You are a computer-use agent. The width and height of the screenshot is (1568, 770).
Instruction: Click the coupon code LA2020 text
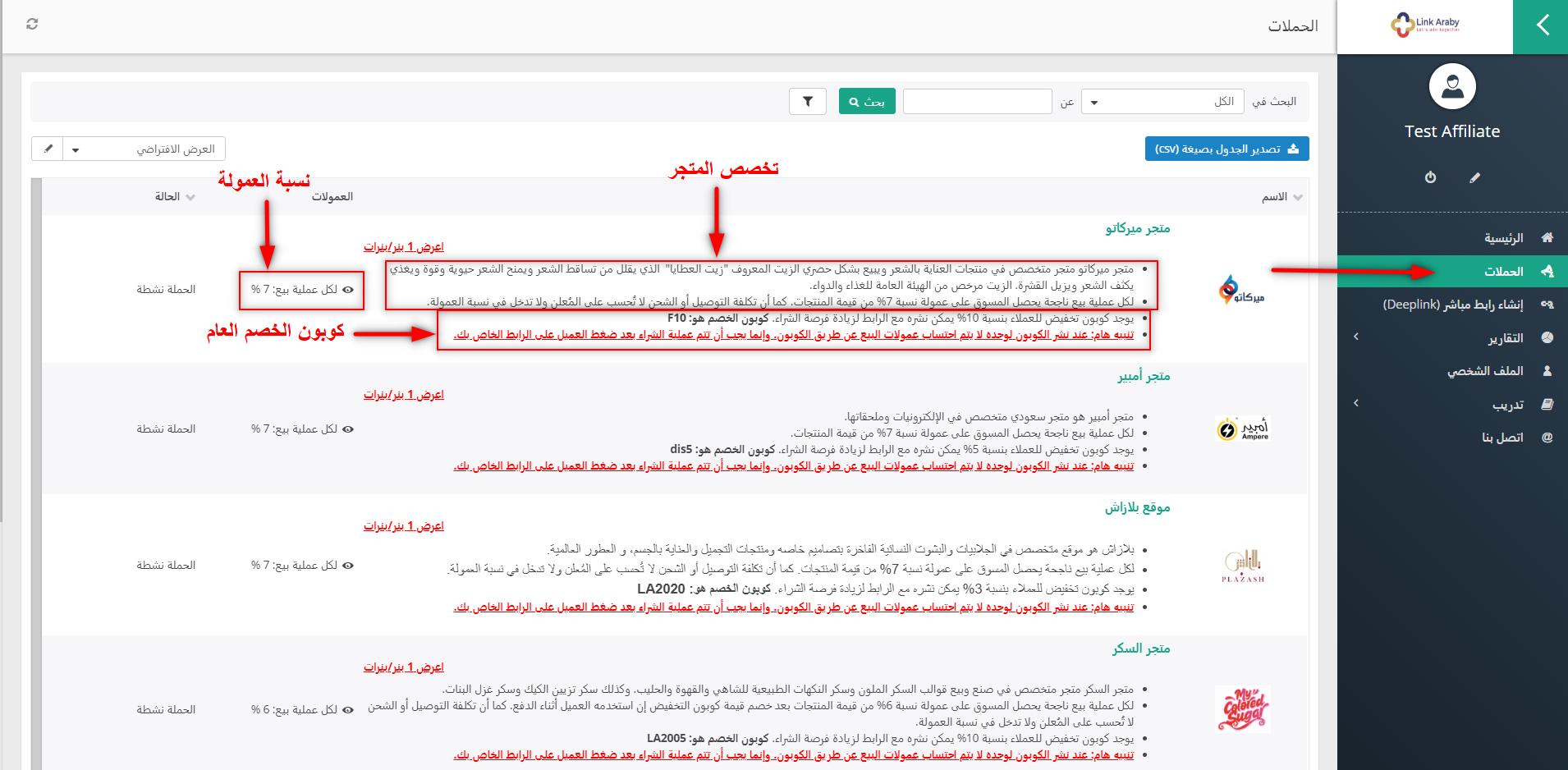tap(661, 589)
